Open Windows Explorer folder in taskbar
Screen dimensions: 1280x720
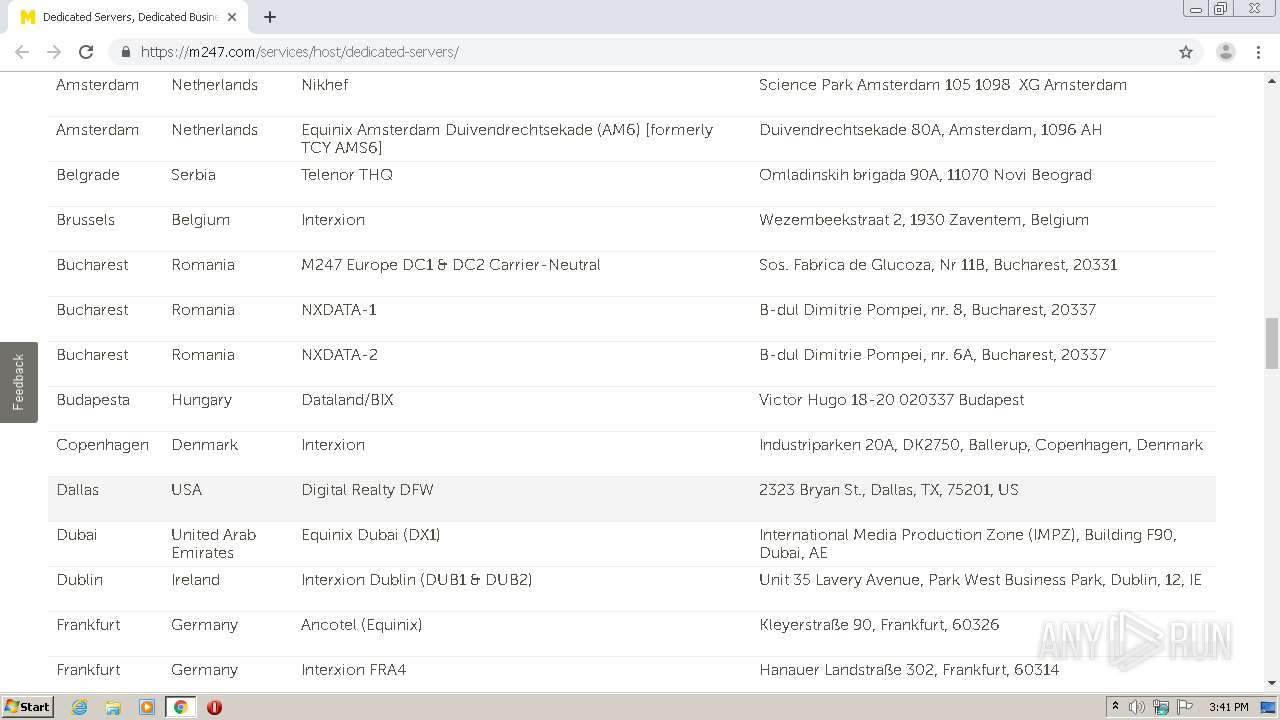pyautogui.click(x=113, y=707)
